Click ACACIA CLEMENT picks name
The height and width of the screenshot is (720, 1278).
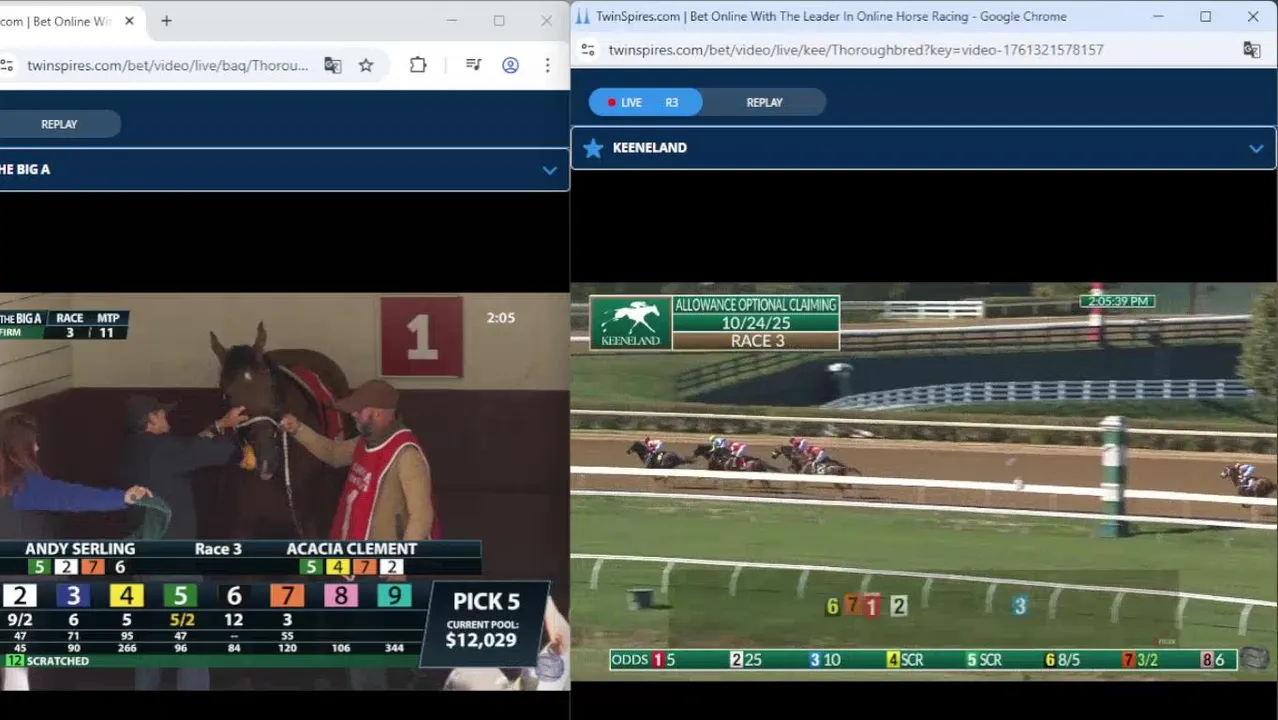pos(351,549)
